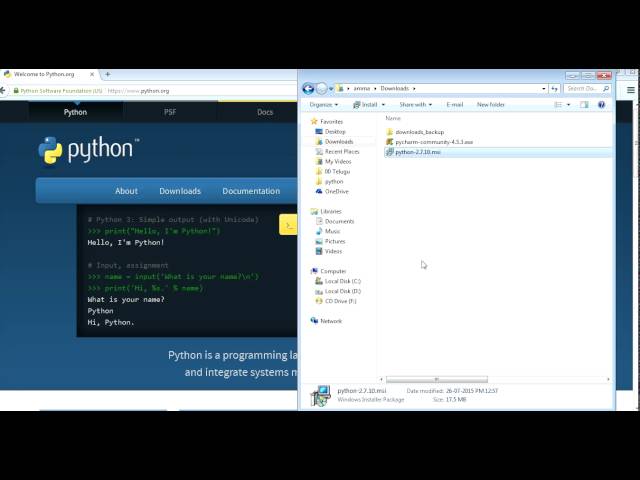Click Python tab on python.org top bar
The width and height of the screenshot is (640, 480).
pos(75,112)
